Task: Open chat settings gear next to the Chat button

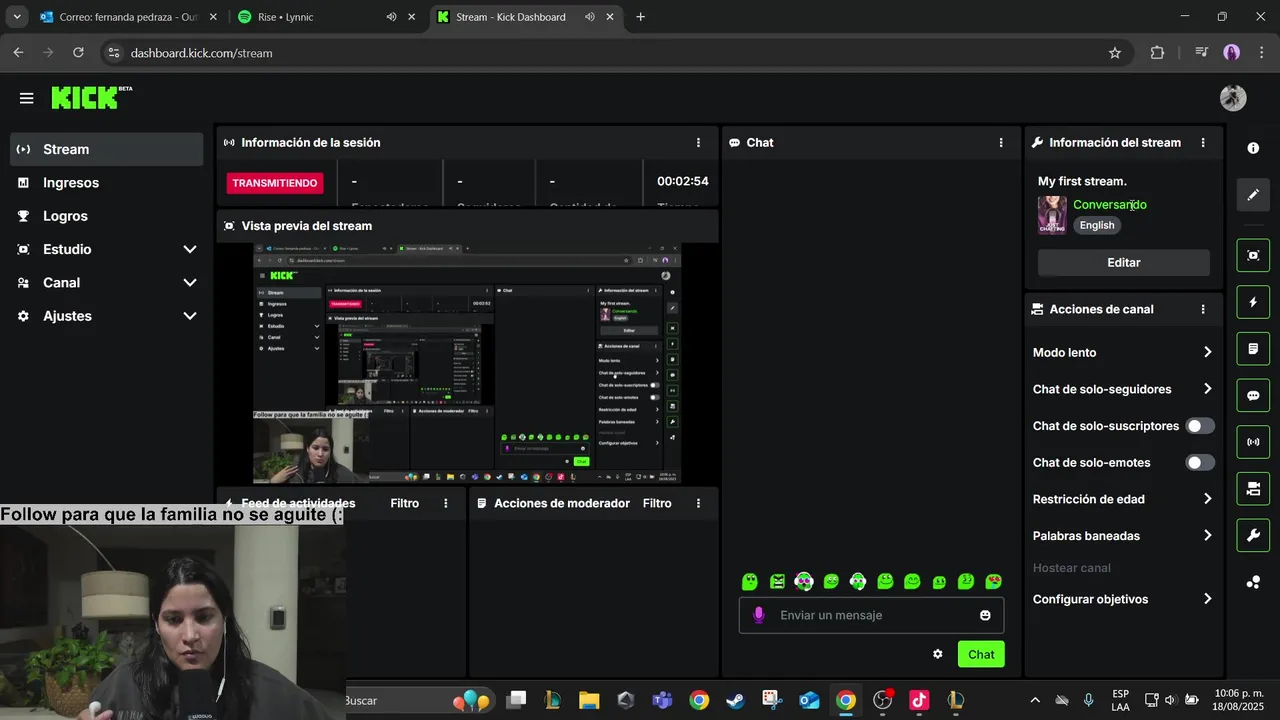Action: click(937, 654)
